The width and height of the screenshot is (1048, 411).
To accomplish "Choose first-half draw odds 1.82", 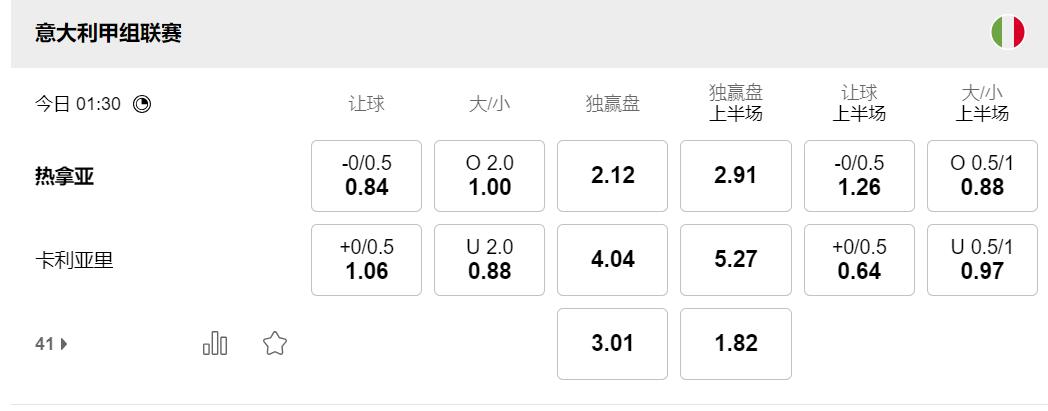I will point(735,344).
